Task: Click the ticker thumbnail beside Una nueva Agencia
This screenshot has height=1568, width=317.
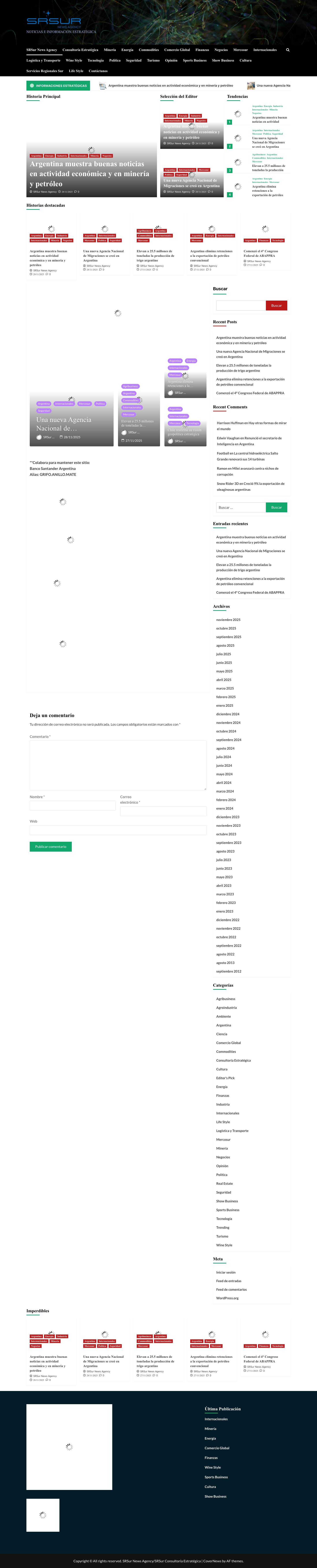Action: click(x=251, y=85)
